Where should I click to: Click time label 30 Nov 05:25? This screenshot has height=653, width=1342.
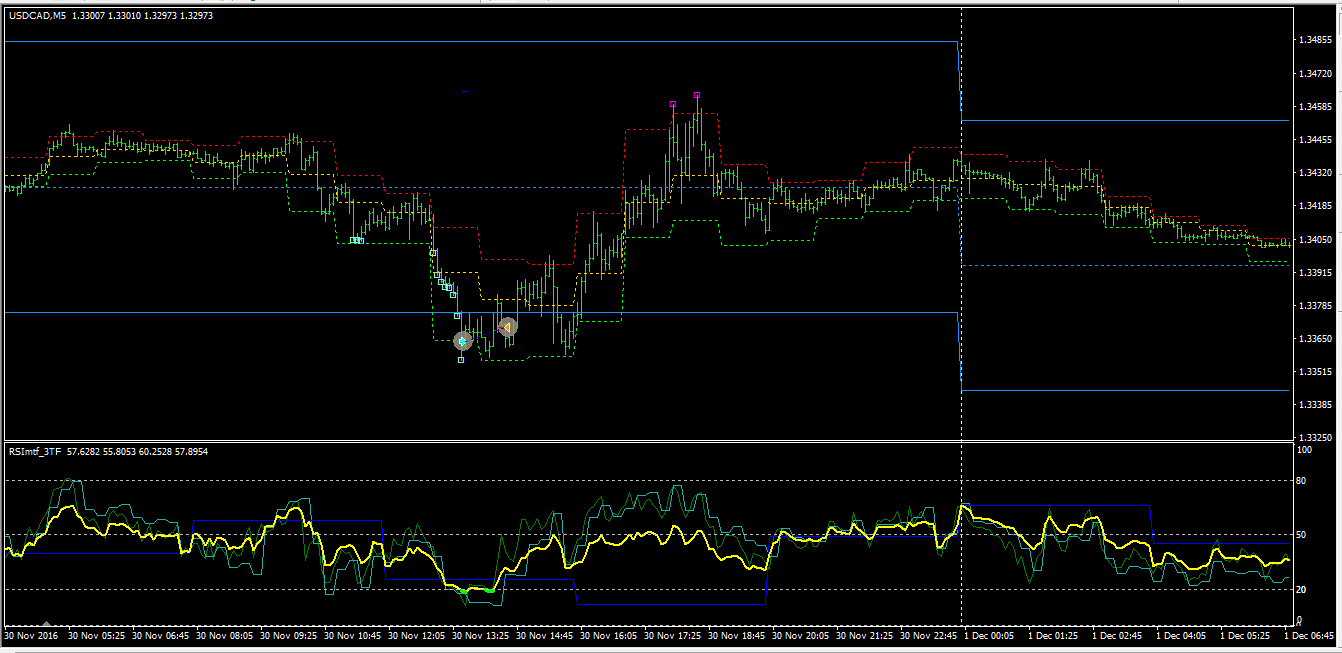click(x=98, y=635)
